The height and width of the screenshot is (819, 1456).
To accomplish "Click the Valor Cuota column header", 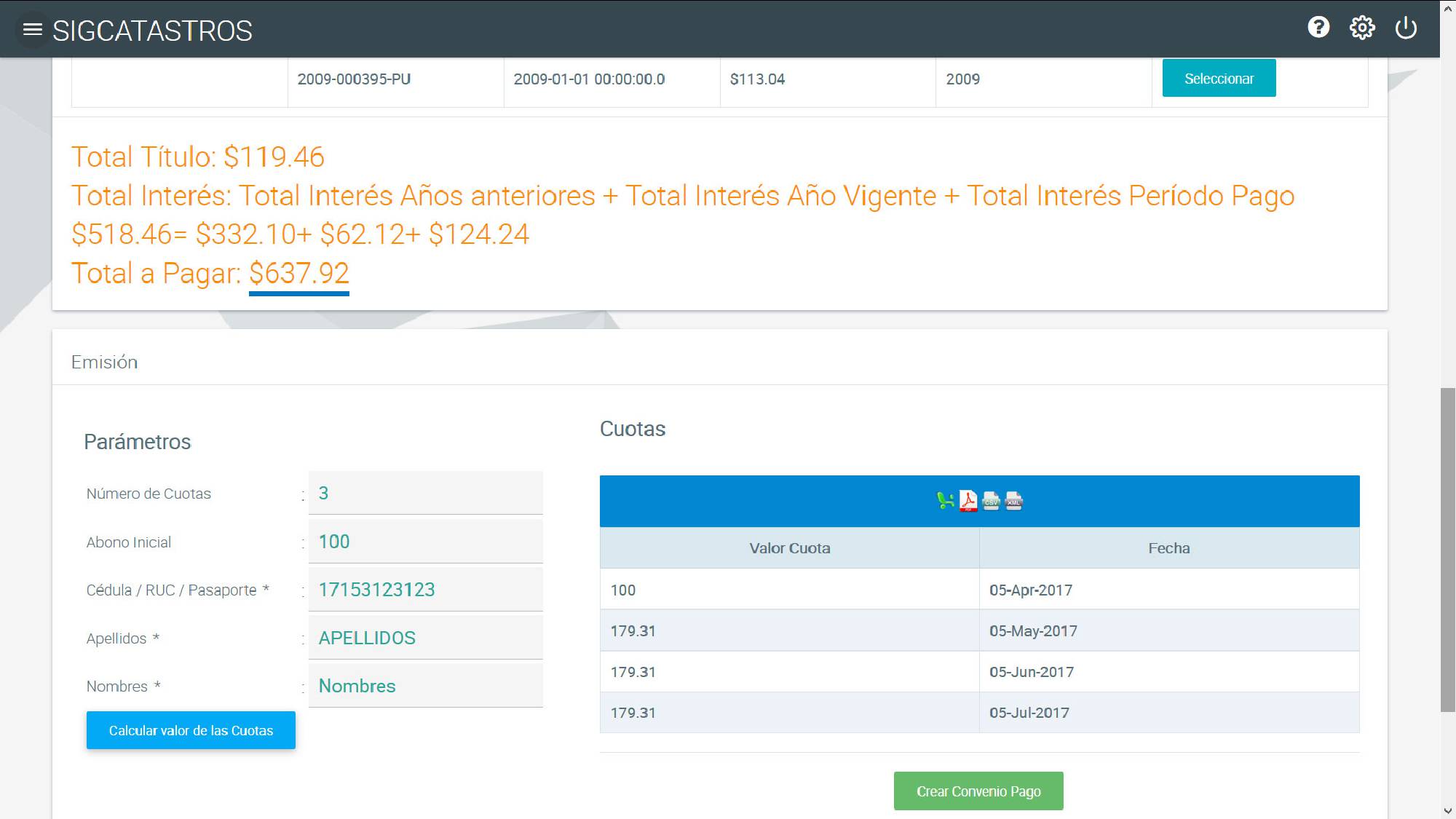I will 789,547.
